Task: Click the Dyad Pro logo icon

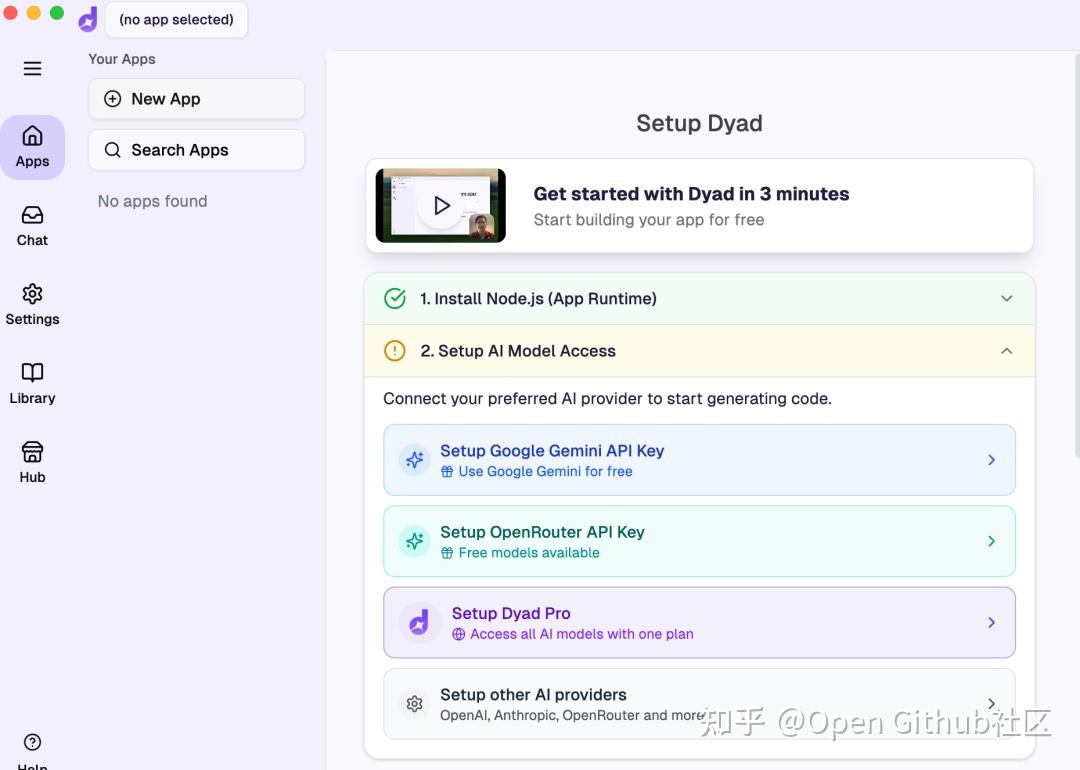Action: pyautogui.click(x=419, y=623)
